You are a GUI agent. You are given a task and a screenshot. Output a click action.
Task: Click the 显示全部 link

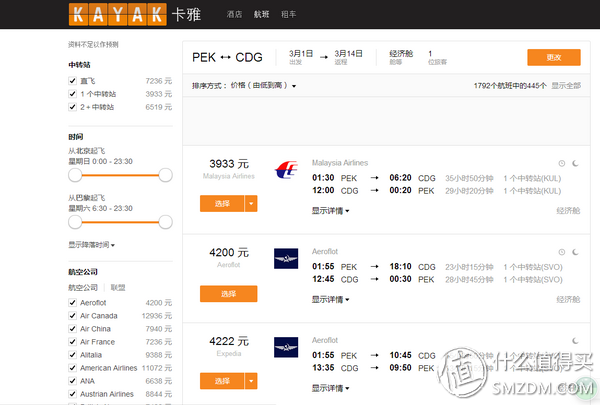coord(566,85)
